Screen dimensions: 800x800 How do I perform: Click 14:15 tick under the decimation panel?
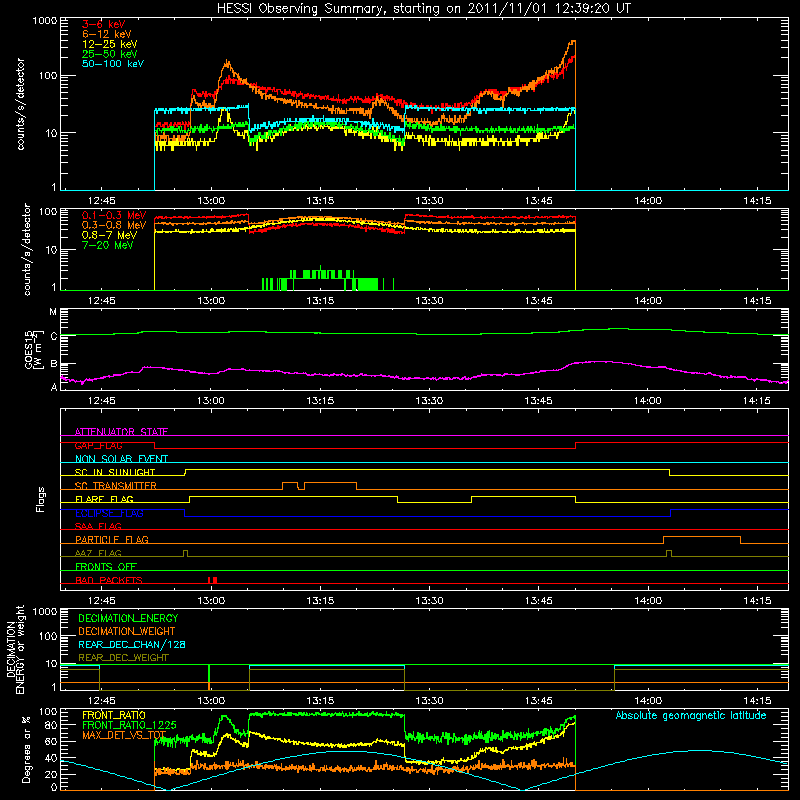point(757,701)
